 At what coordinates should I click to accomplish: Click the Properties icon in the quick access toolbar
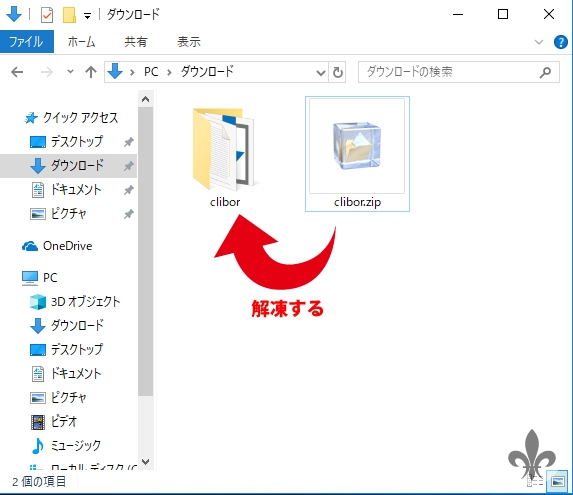tap(47, 15)
